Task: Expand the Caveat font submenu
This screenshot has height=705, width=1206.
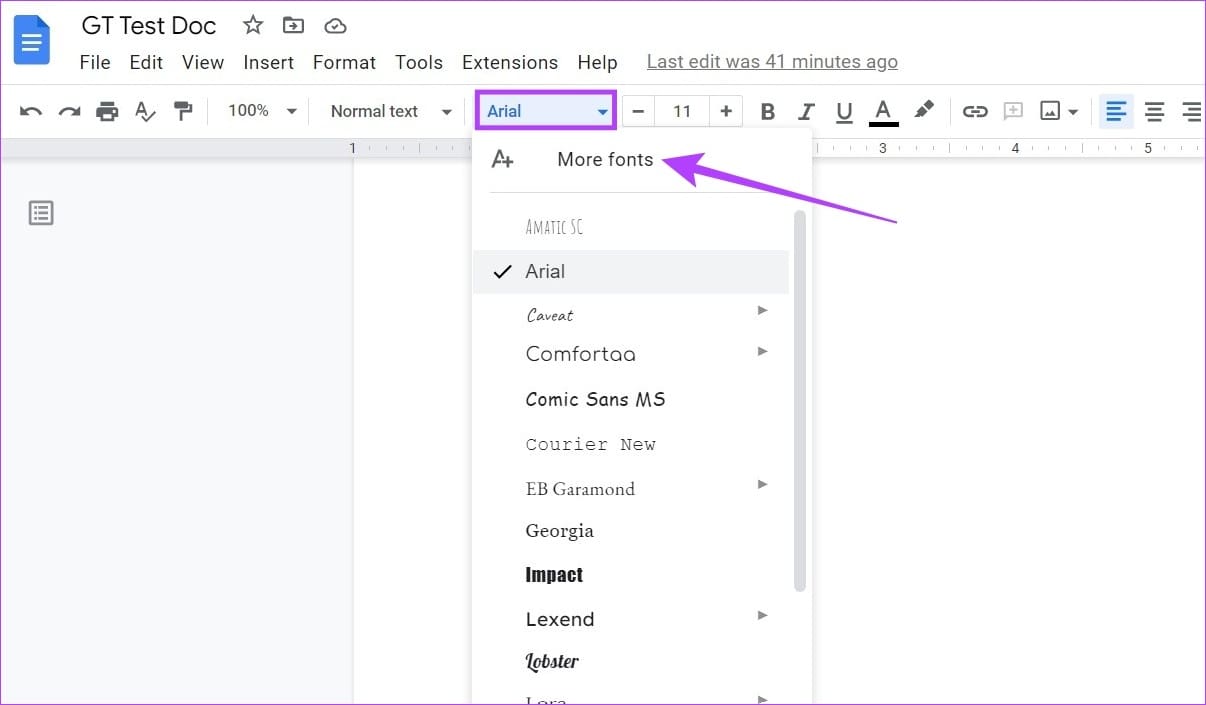Action: click(x=763, y=310)
